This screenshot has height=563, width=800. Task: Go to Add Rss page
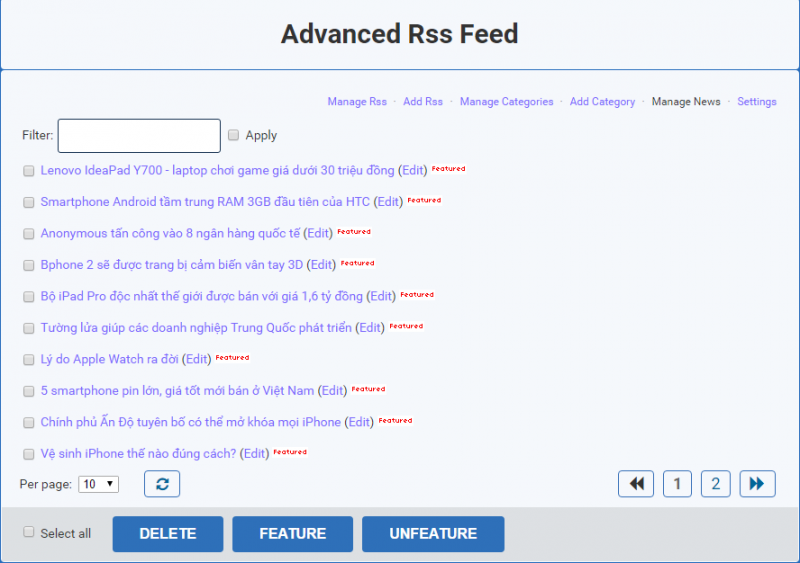coord(423,102)
